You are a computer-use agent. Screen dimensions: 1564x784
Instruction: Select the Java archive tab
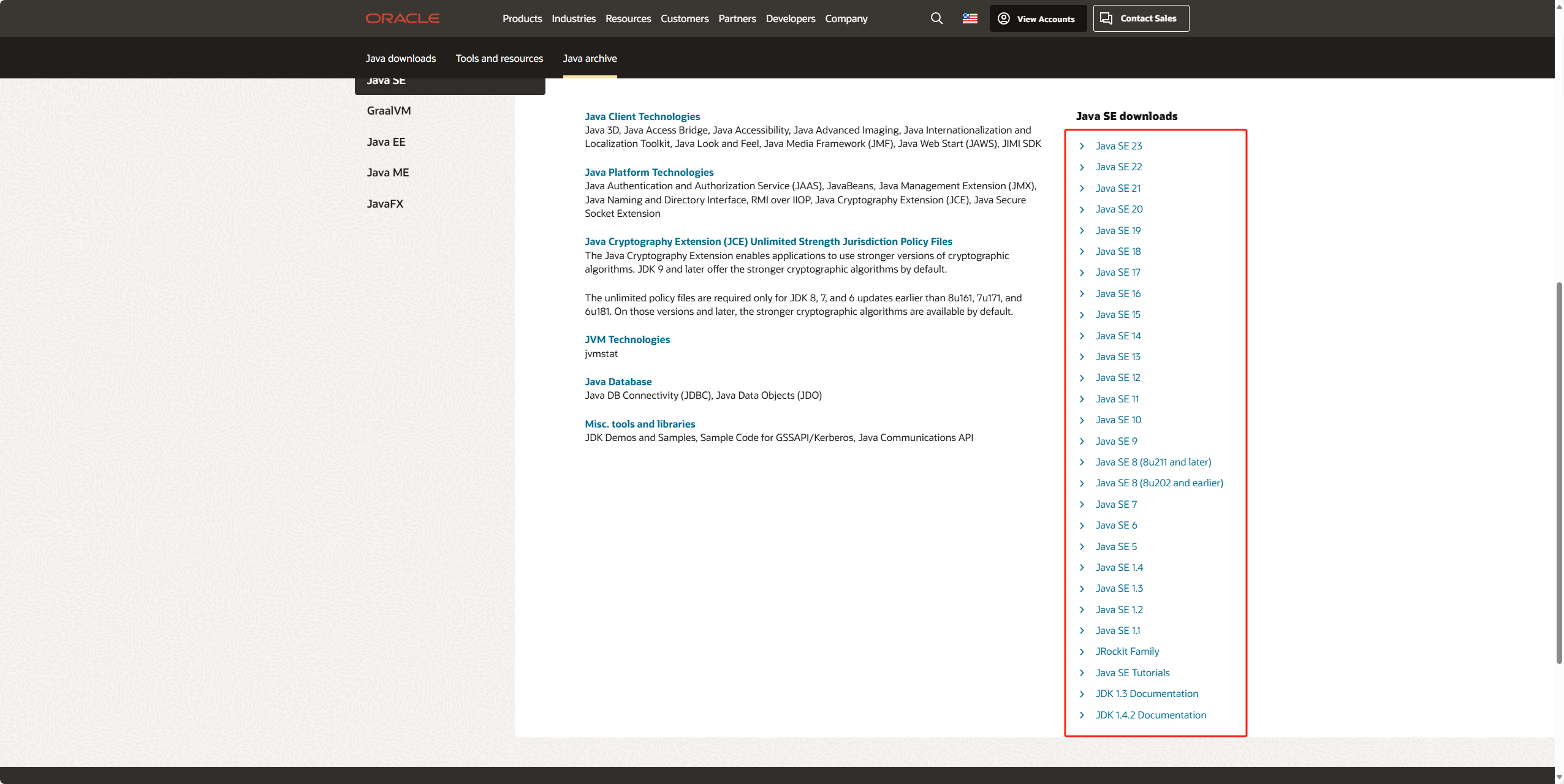(590, 58)
